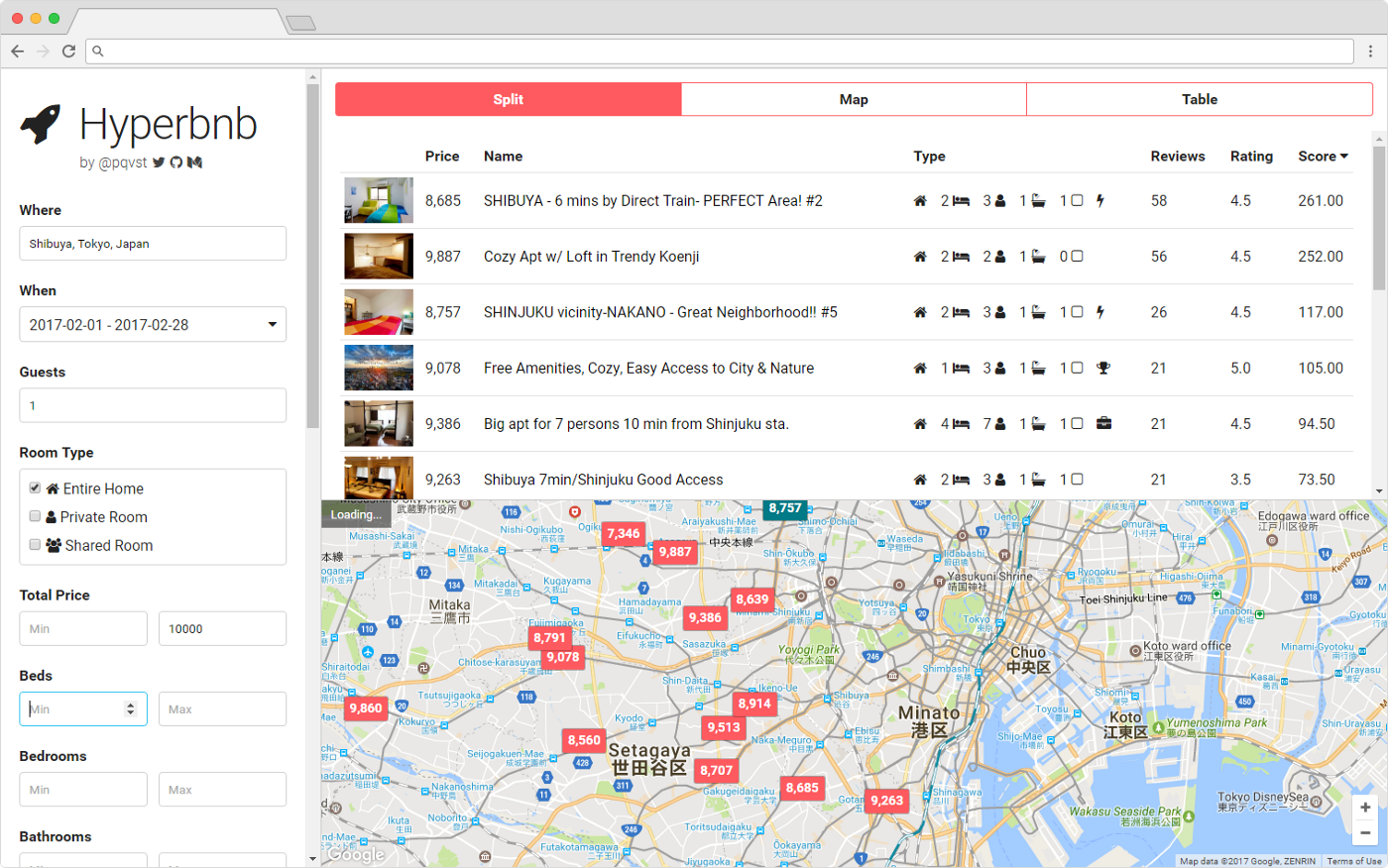Click the 9,386 price marker on map
Screen dimensions: 1388x868
(x=706, y=617)
